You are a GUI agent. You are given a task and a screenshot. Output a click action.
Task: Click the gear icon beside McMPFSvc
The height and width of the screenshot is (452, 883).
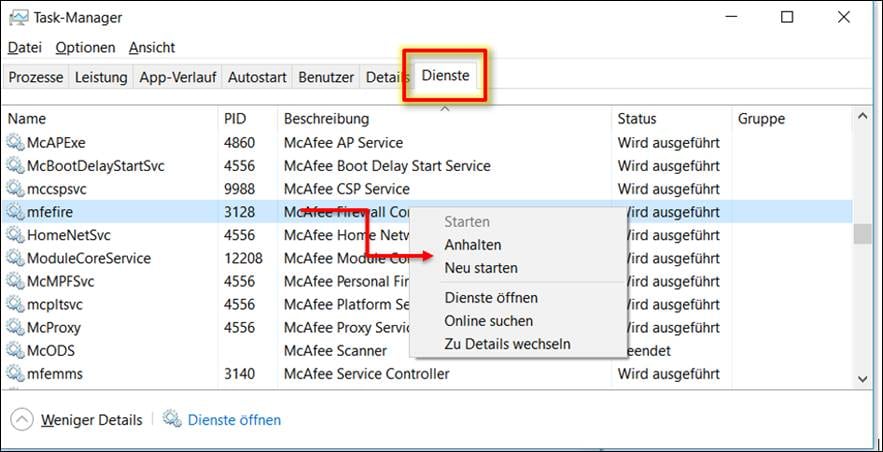pyautogui.click(x=15, y=281)
